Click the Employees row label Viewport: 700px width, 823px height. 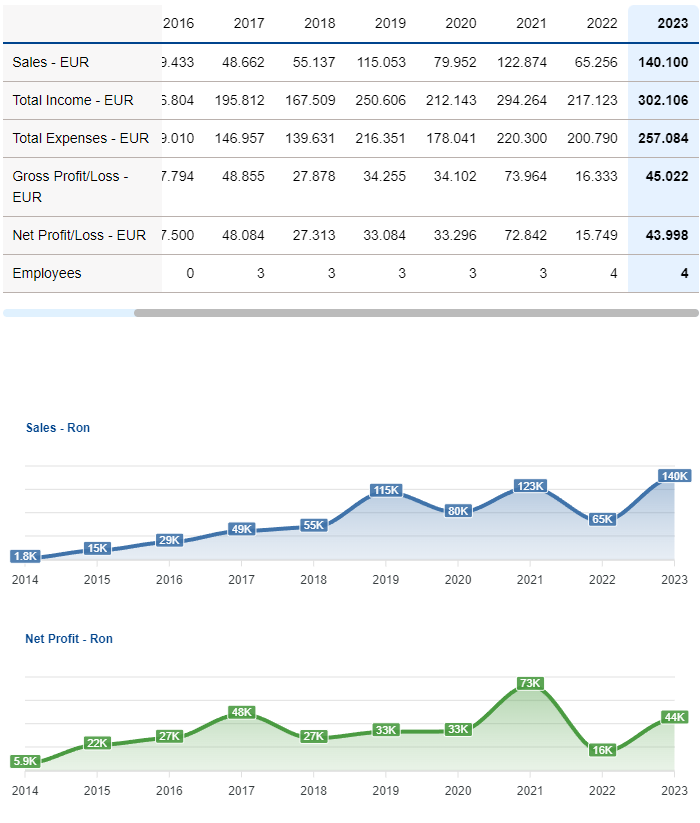47,273
